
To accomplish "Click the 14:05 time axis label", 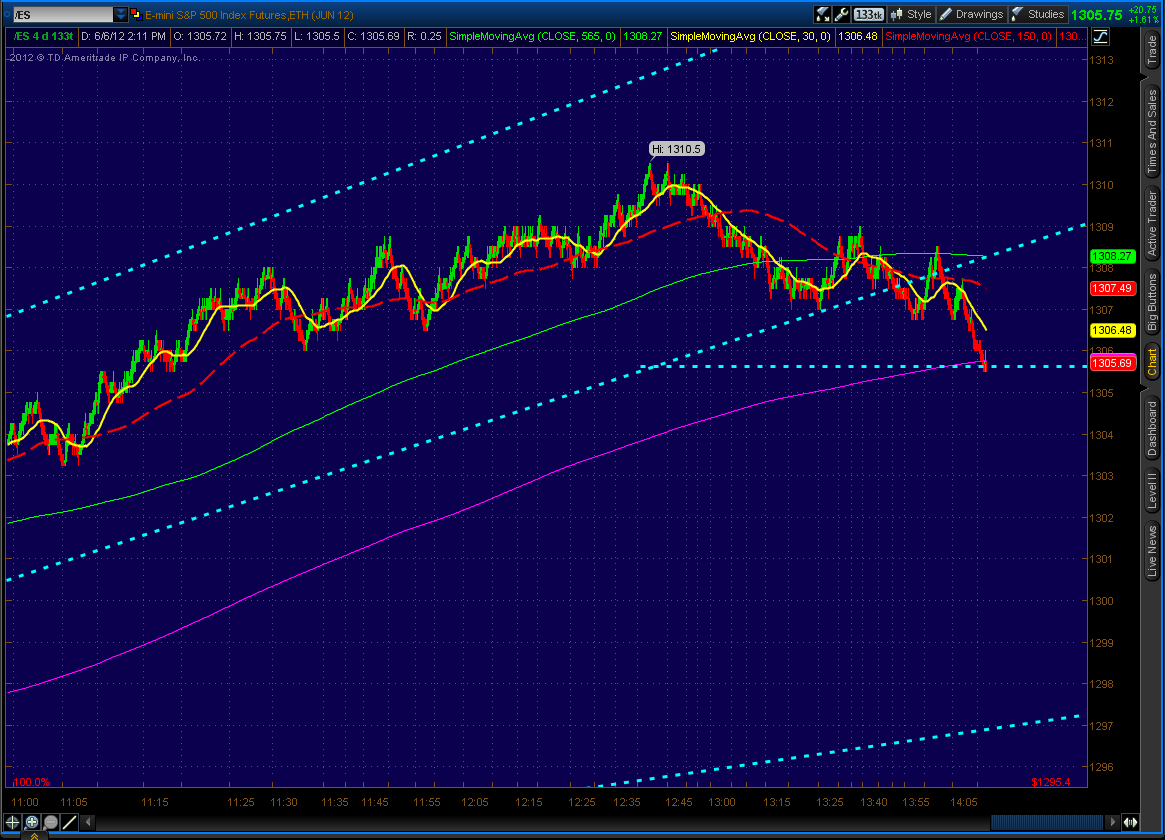I will pos(964,802).
